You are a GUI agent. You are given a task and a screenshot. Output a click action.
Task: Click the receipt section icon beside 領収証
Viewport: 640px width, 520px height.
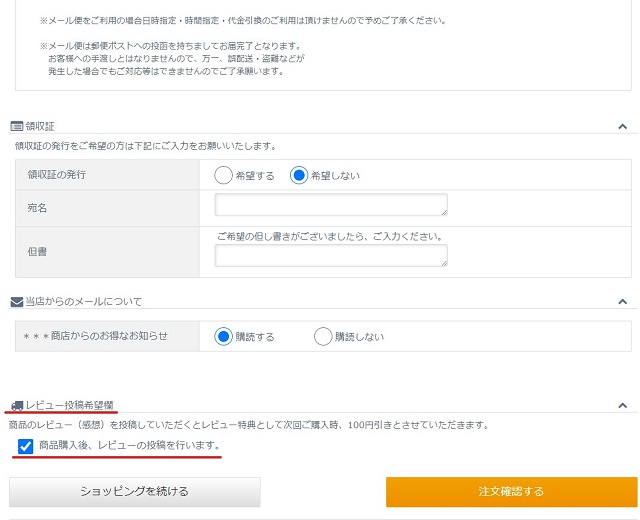17,126
